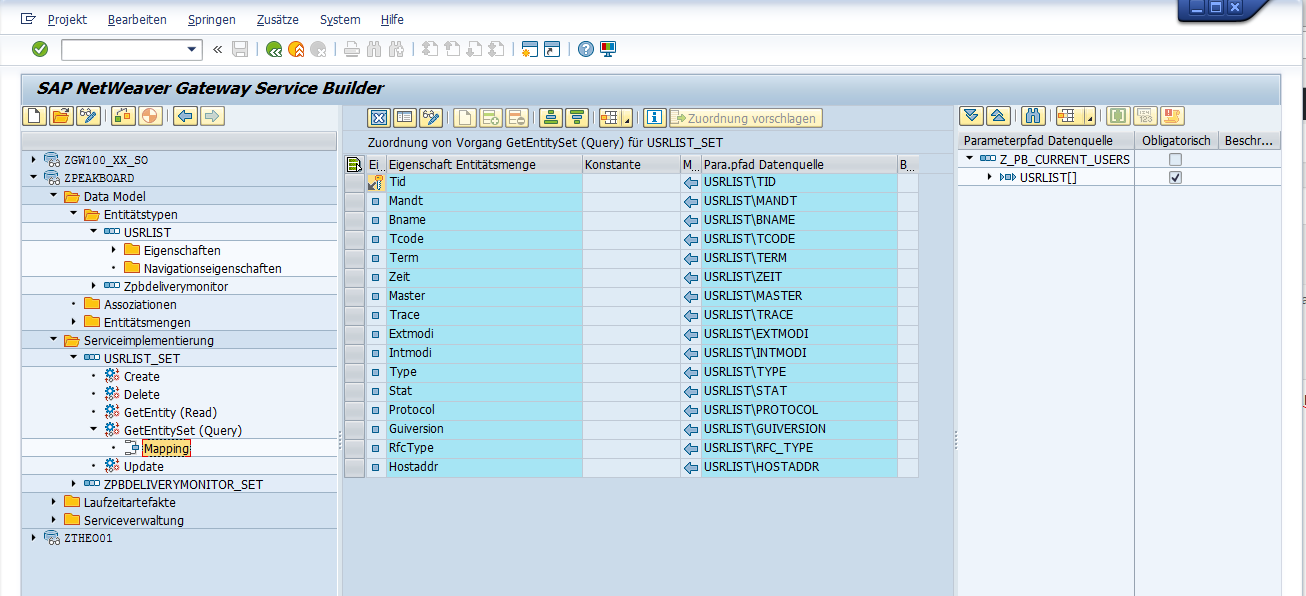Open the Springen menu
The width and height of the screenshot is (1306, 596).
click(x=211, y=20)
